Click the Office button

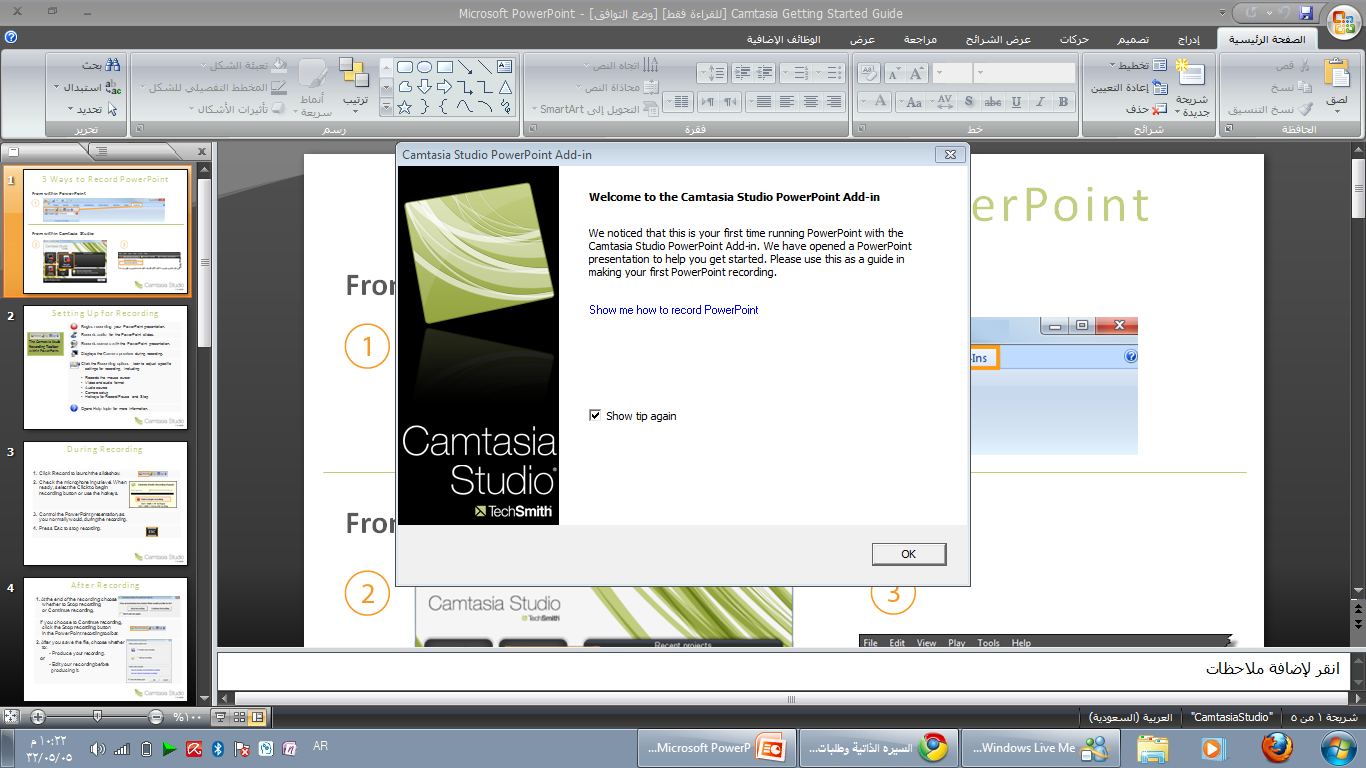coord(1342,22)
